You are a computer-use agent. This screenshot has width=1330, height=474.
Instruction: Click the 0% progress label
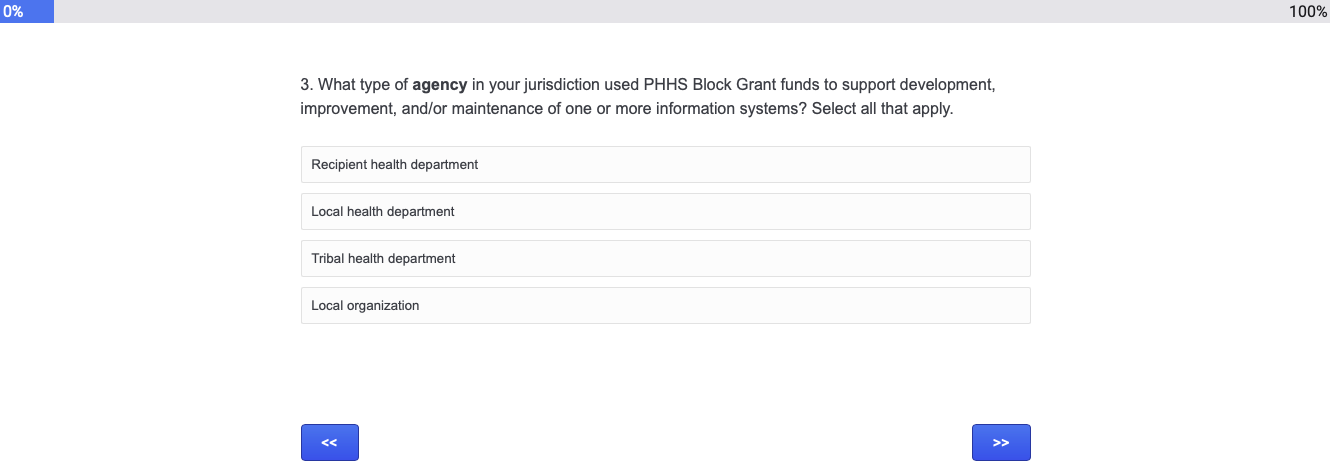13,11
